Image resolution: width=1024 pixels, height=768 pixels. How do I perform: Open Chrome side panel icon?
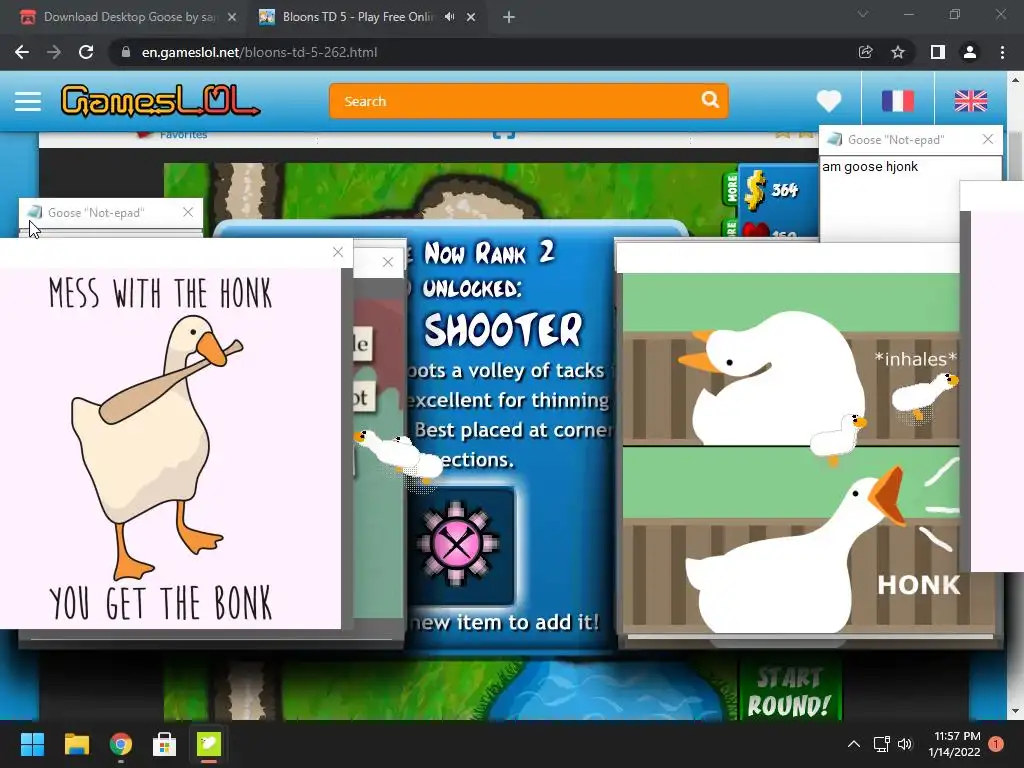point(938,52)
